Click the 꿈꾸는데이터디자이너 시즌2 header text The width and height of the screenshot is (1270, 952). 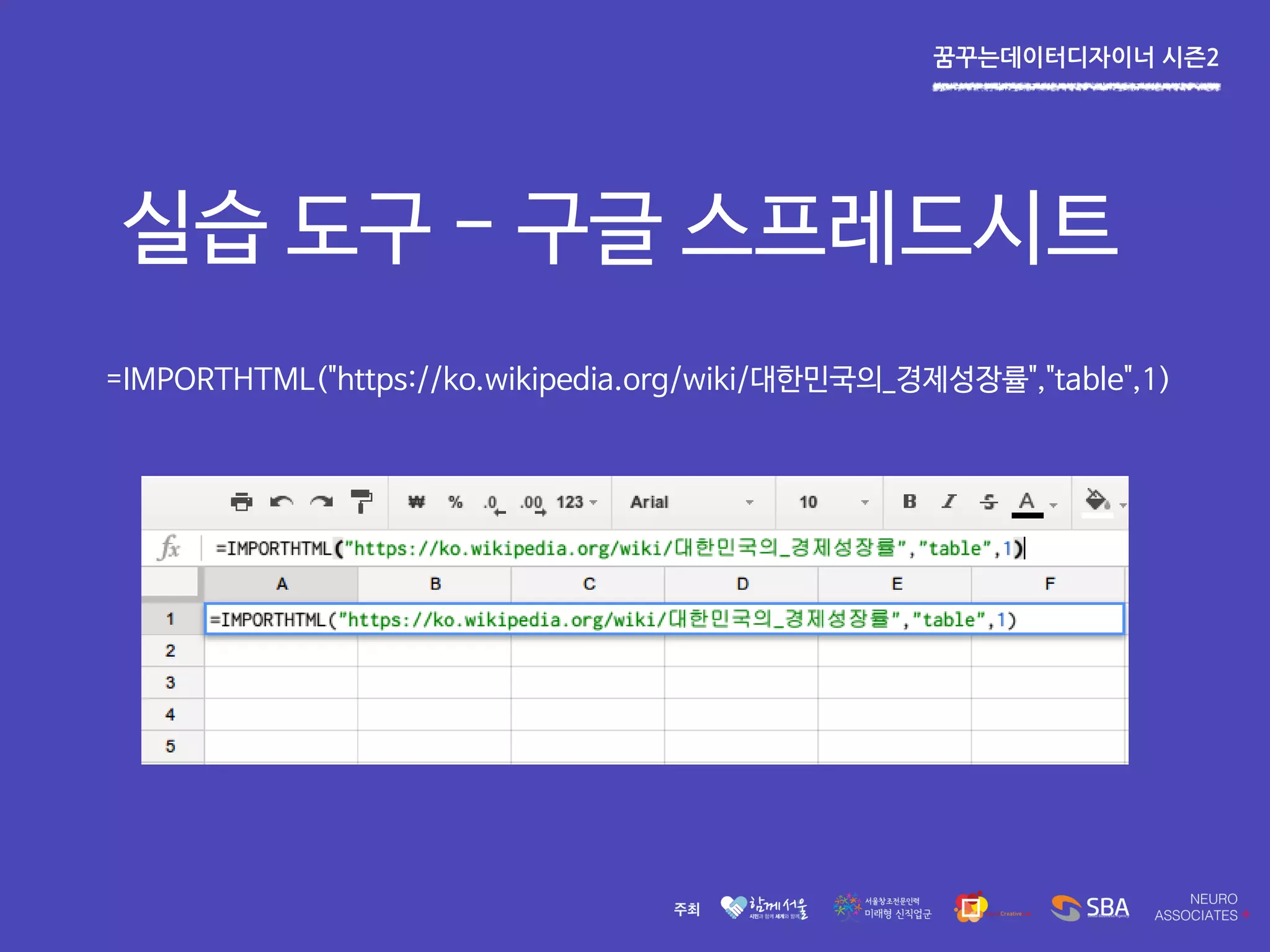tap(1076, 57)
